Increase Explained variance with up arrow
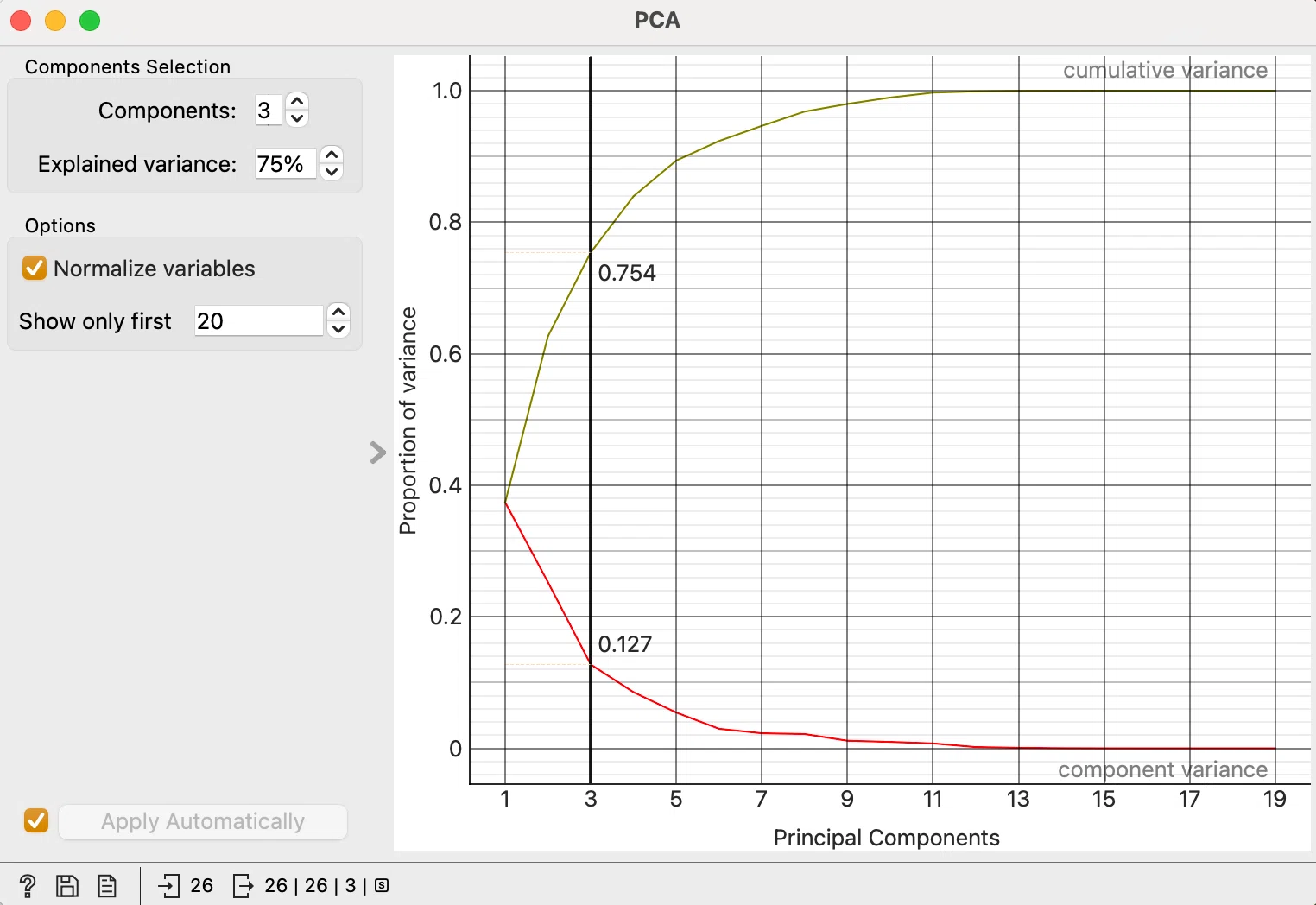 (332, 155)
